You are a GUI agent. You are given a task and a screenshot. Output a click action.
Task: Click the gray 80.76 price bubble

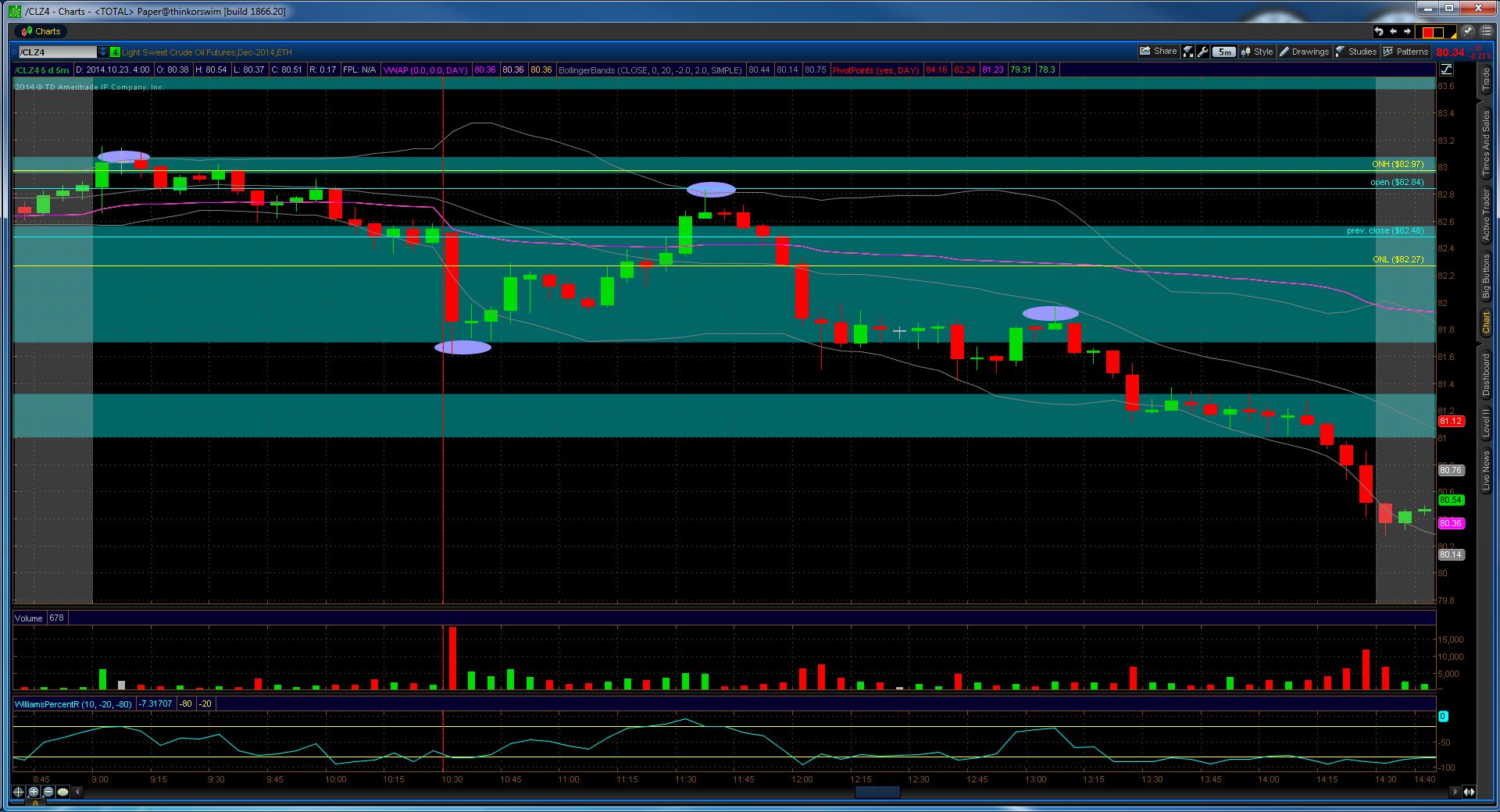tap(1451, 470)
